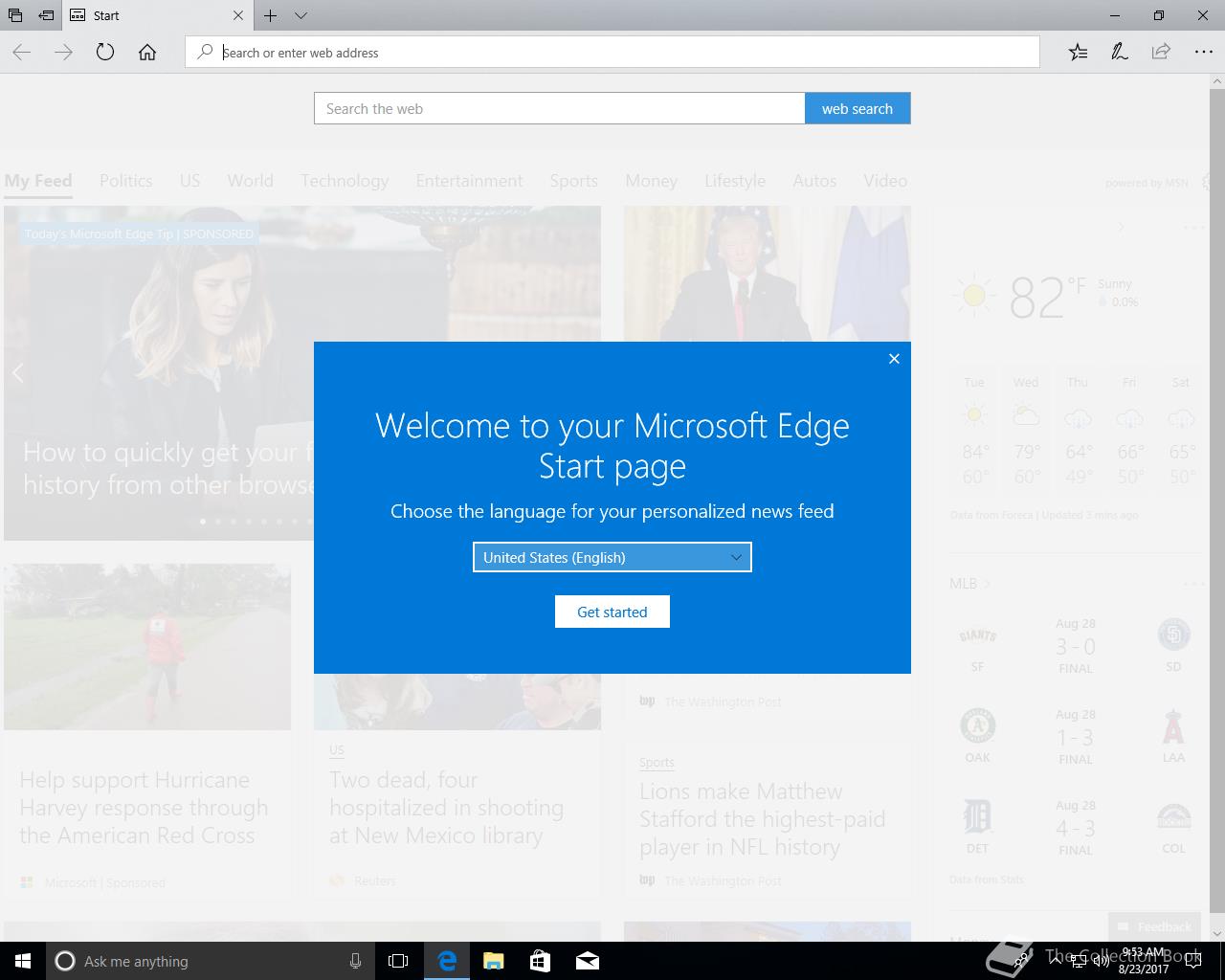Screen dimensions: 1225x980
Task: Open the My Feed tab
Action: click(38, 181)
